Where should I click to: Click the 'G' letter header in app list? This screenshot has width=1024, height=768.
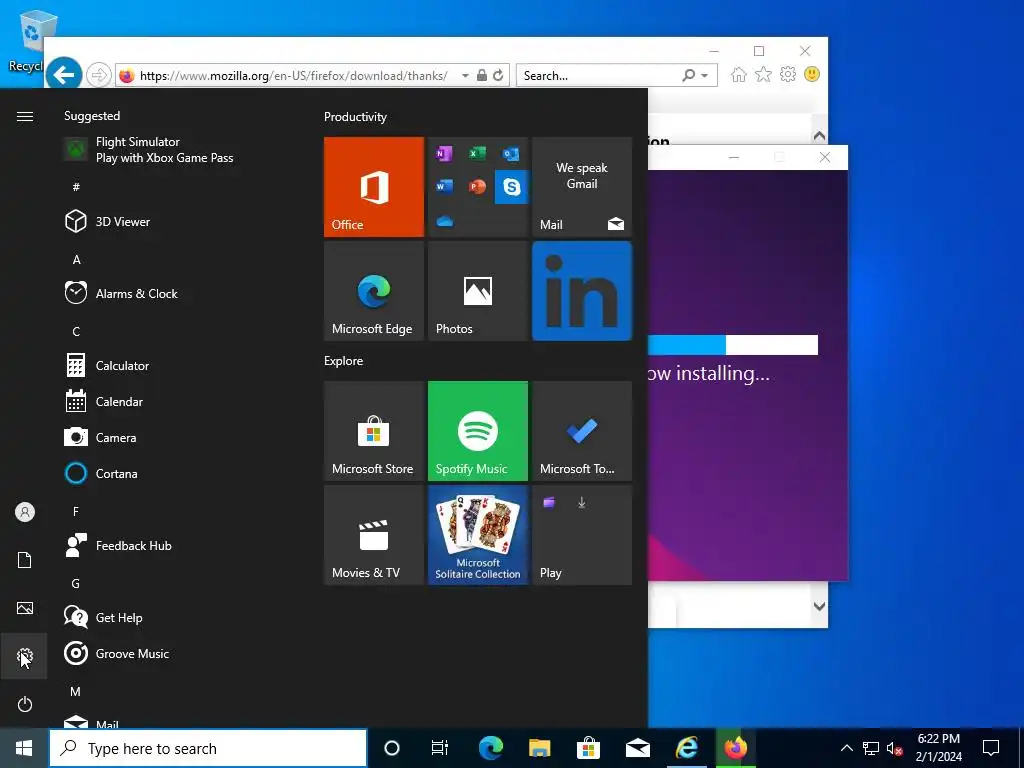pyautogui.click(x=76, y=583)
